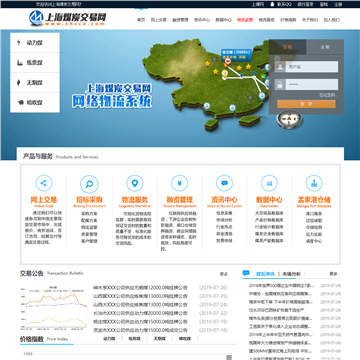
Task: Click the 网上交易 share circle icon
Action: pos(44,183)
